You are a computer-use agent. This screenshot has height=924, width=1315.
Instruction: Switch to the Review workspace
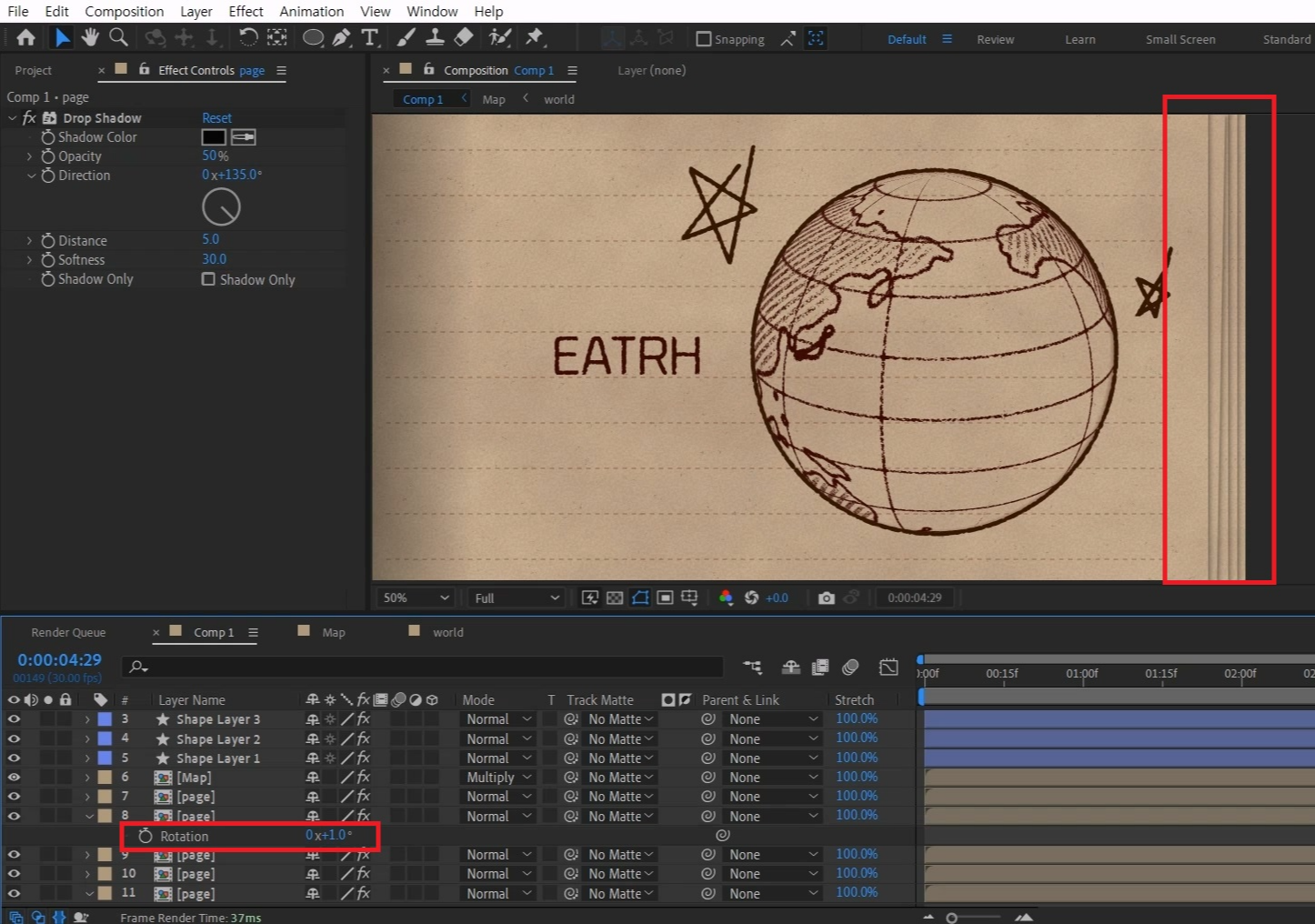[995, 39]
